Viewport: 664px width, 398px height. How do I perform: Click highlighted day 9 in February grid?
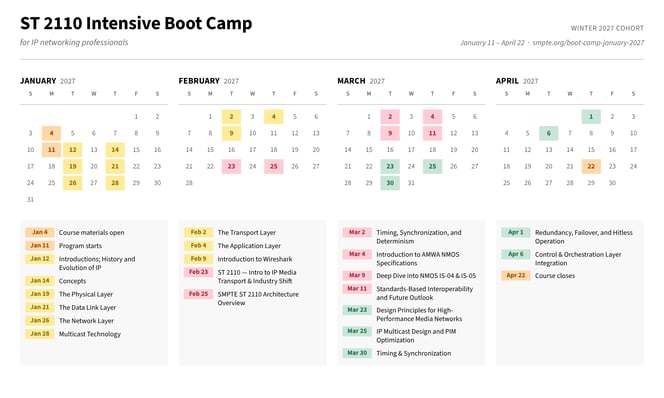tap(231, 133)
